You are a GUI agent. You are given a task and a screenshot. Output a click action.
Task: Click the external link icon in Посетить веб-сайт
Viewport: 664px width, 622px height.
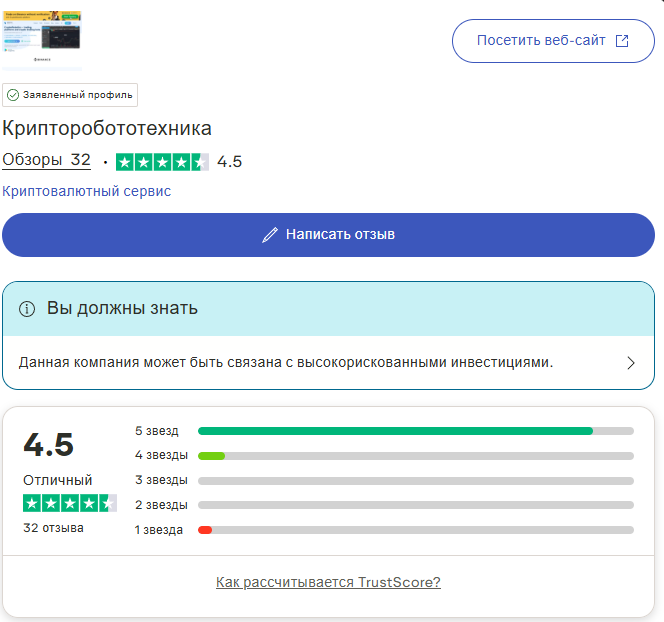pyautogui.click(x=622, y=41)
